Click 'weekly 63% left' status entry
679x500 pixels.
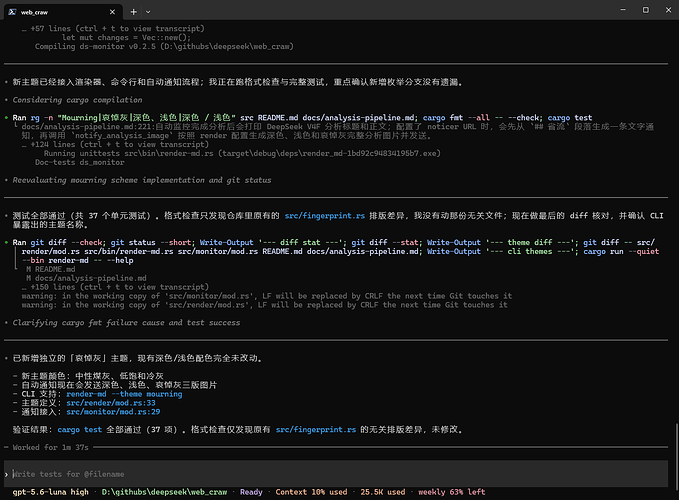[x=451, y=492]
